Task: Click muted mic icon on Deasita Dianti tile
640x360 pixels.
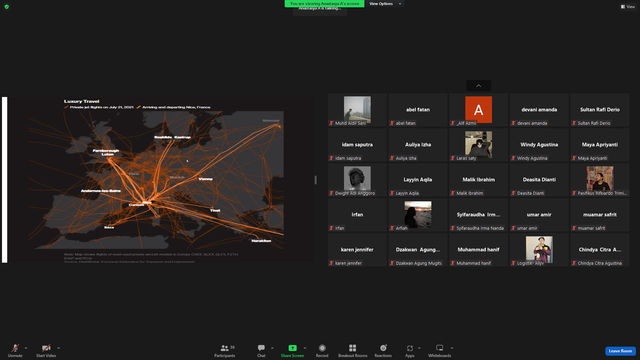Action: (x=513, y=193)
